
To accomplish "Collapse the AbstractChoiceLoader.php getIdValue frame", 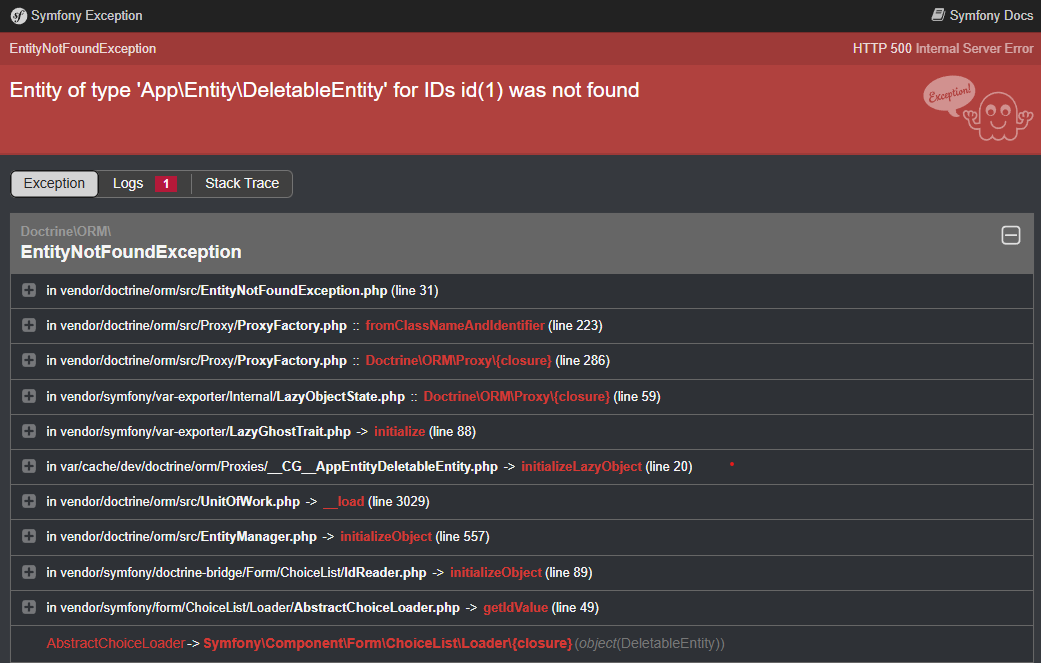I will [x=29, y=608].
